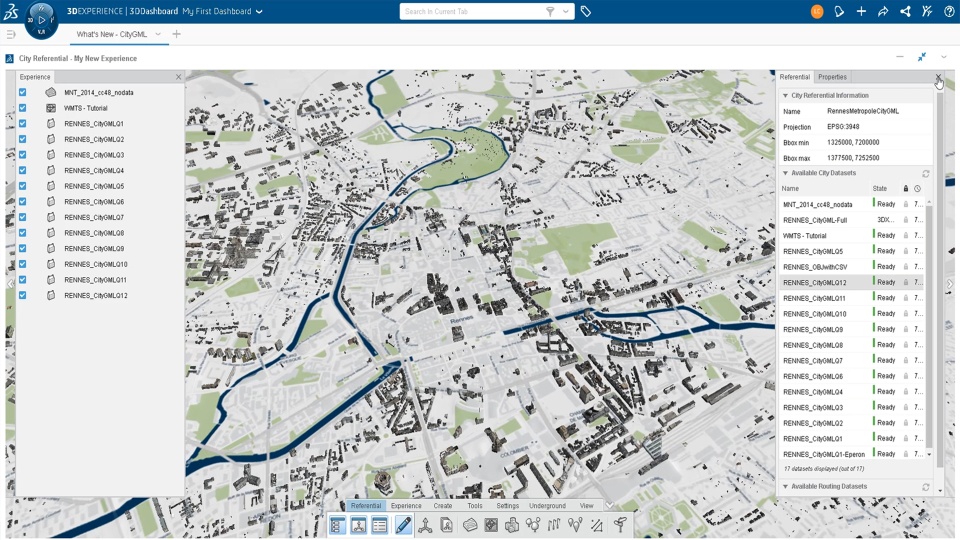960x540 pixels.
Task: Restore widget size with blue arrows icon
Action: coord(921,57)
